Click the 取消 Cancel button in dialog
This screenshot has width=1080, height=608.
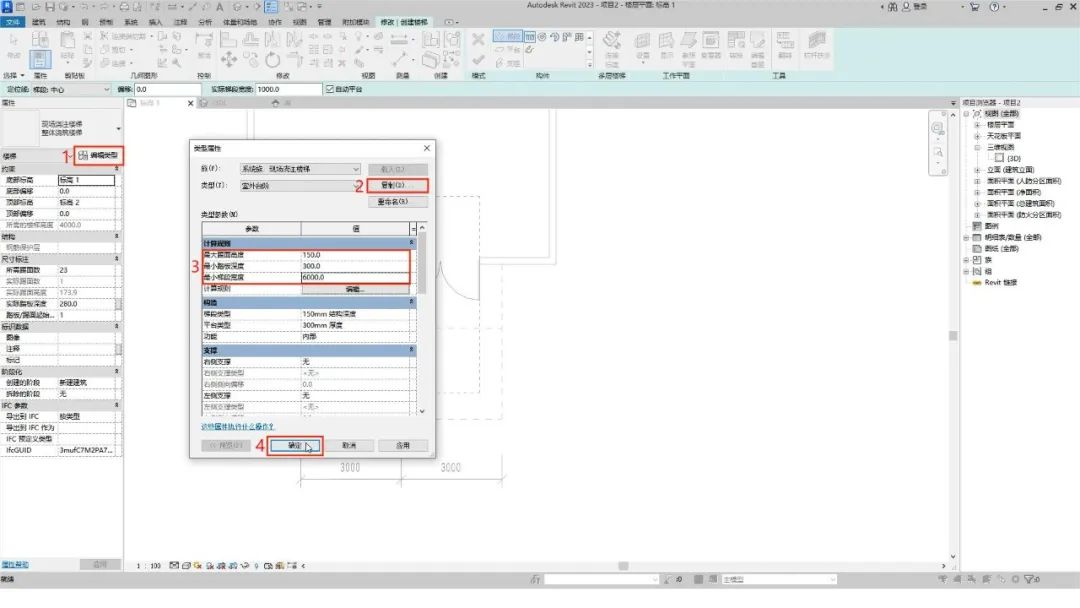[x=349, y=445]
